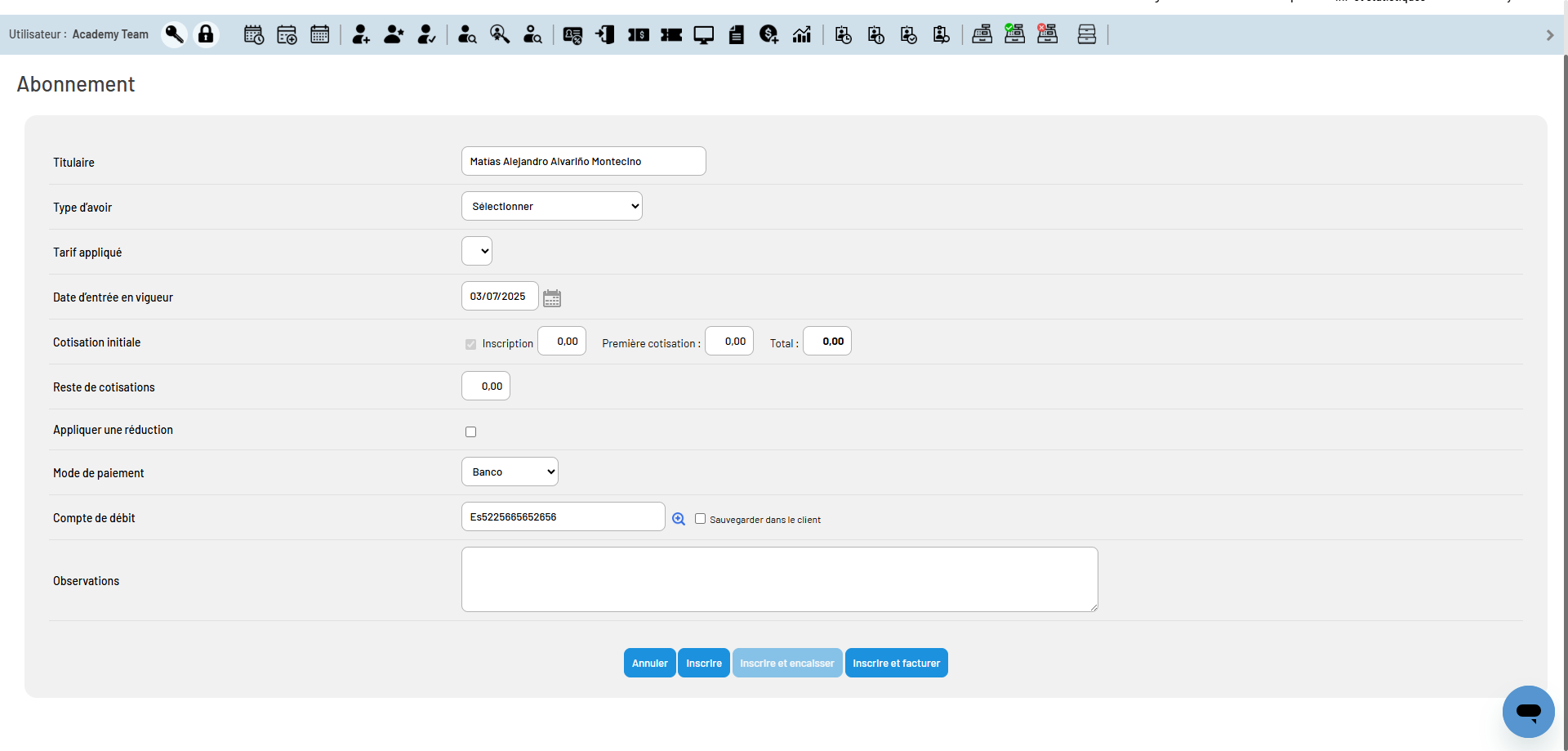
Task: Click the Première cotisation amount field
Action: [729, 341]
